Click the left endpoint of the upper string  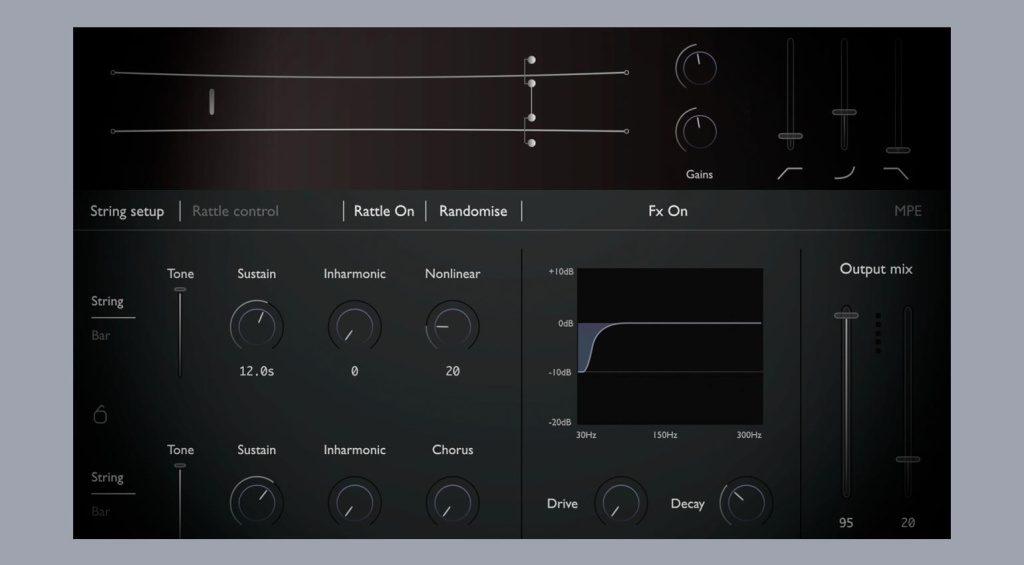pyautogui.click(x=113, y=73)
